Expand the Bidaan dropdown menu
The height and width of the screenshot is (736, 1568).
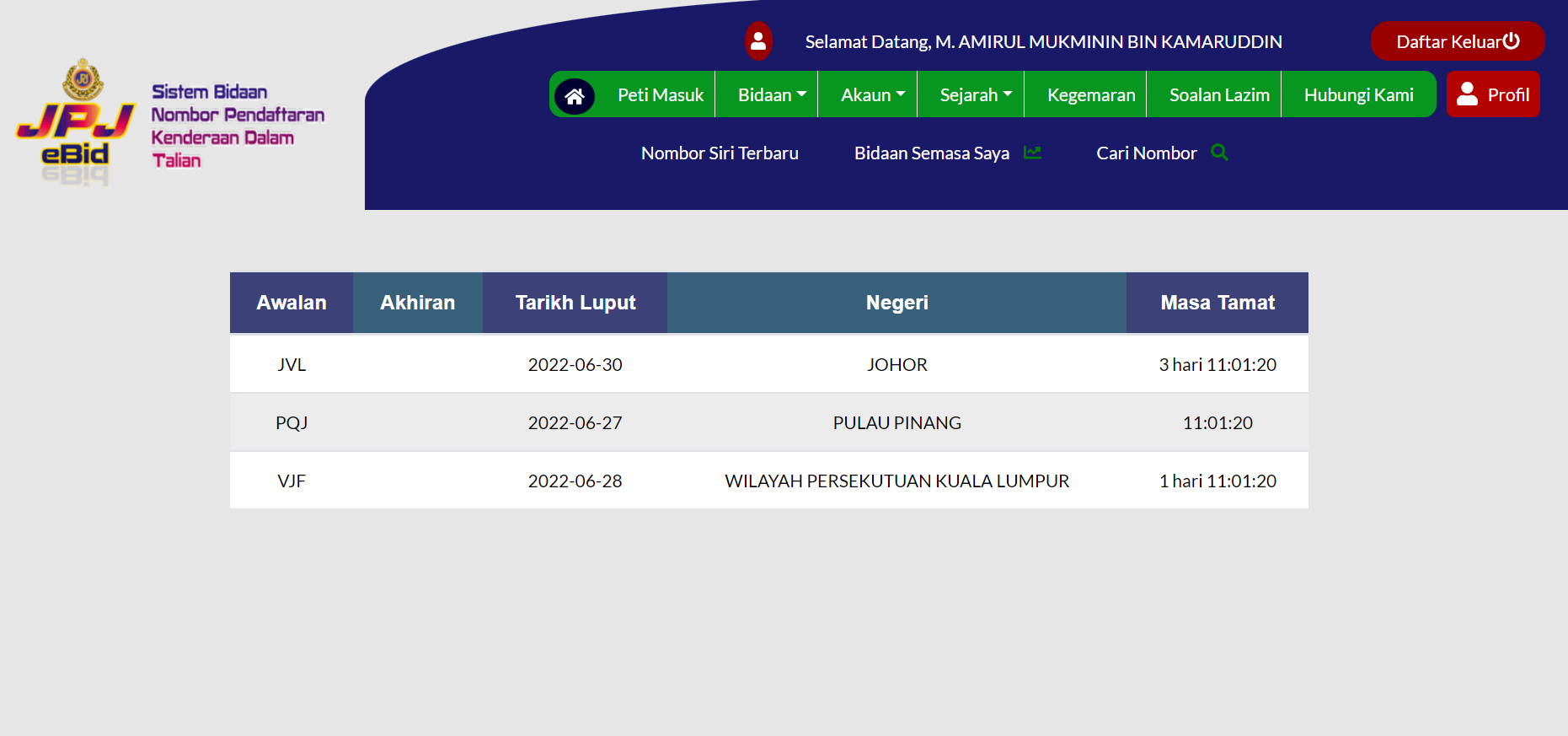coord(771,94)
